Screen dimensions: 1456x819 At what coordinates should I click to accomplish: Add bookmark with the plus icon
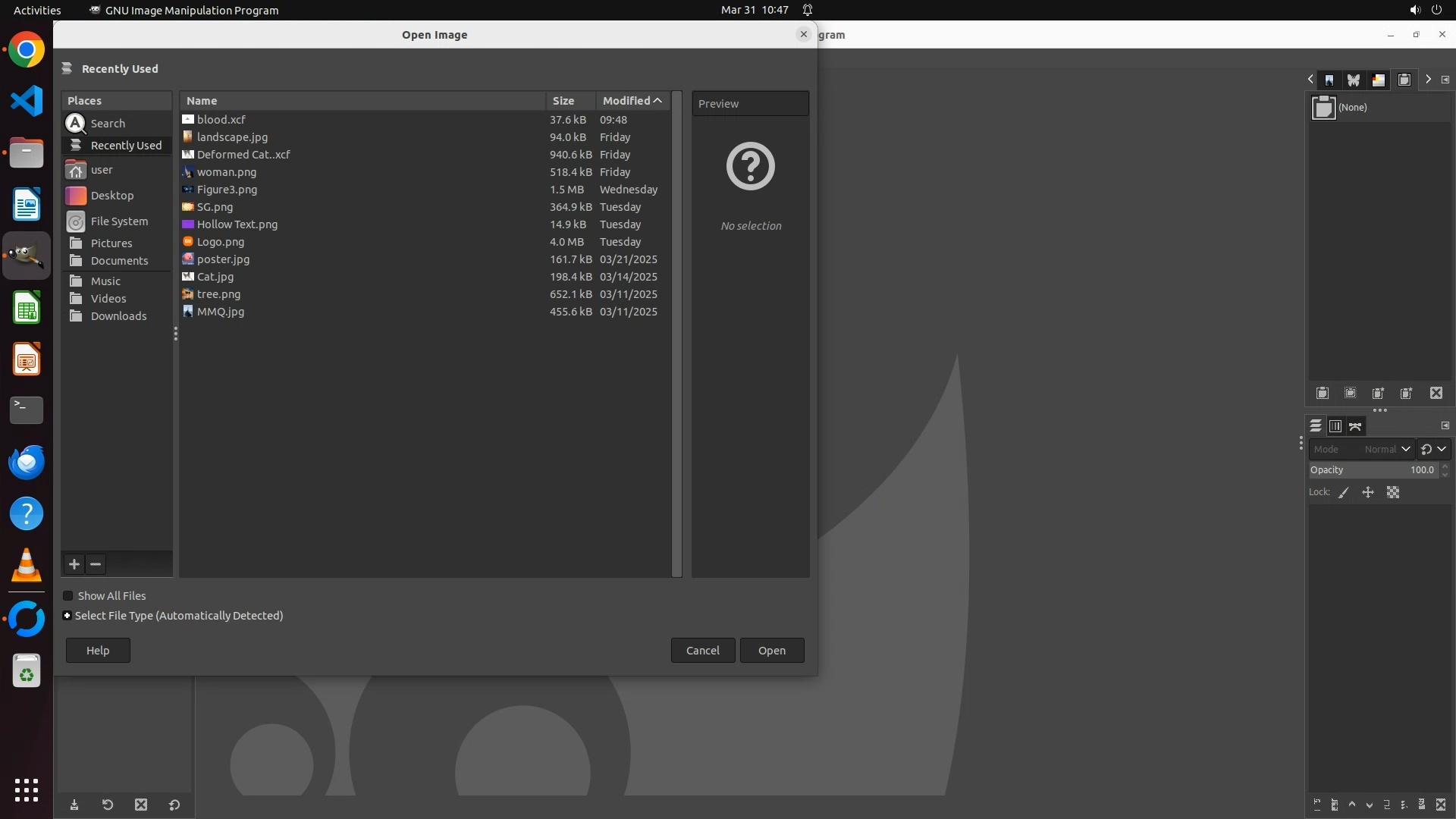[x=74, y=564]
